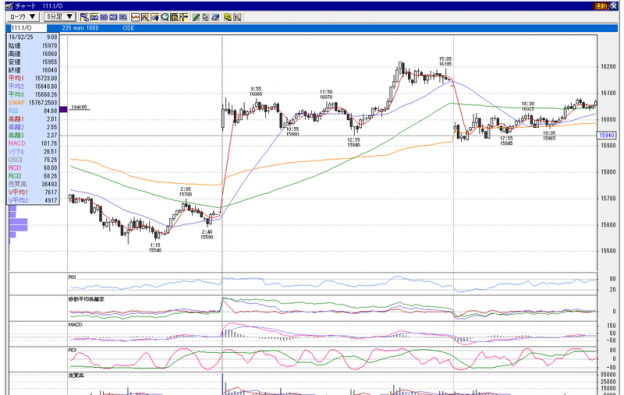
Task: Toggle the 連動 link button in title bar
Action: click(601, 6)
